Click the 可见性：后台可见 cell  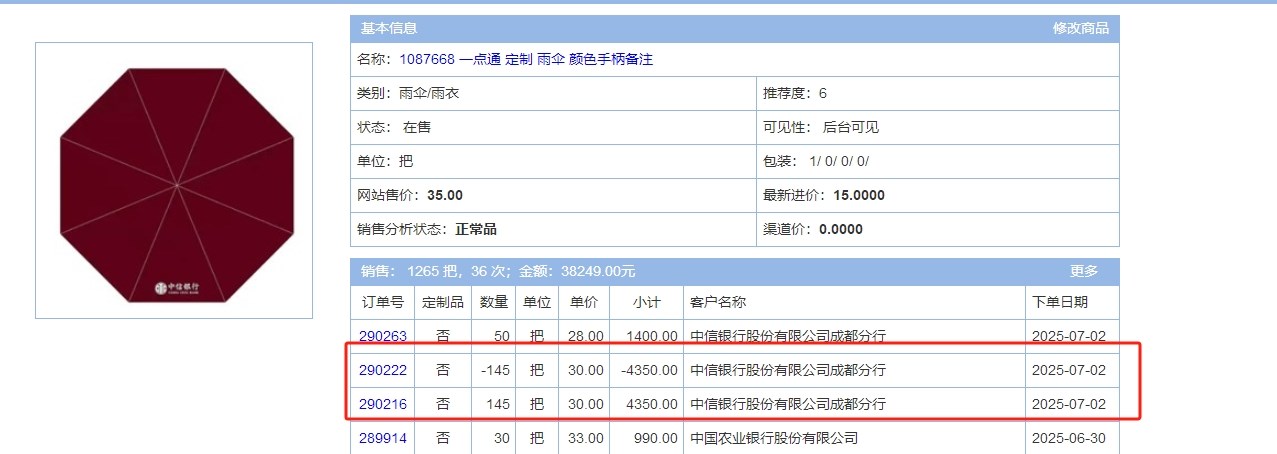pos(937,127)
